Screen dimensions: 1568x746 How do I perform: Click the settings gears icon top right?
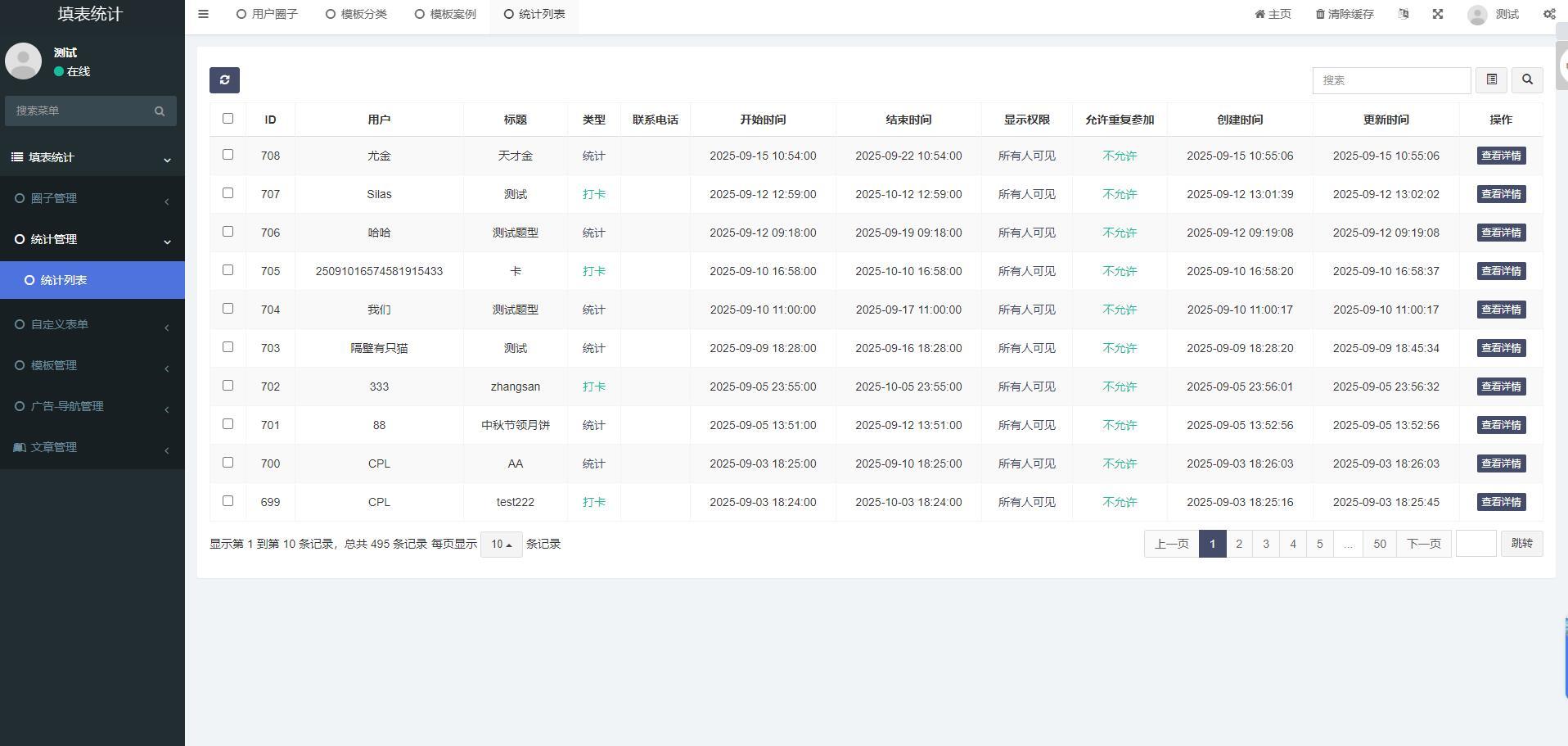point(1548,14)
